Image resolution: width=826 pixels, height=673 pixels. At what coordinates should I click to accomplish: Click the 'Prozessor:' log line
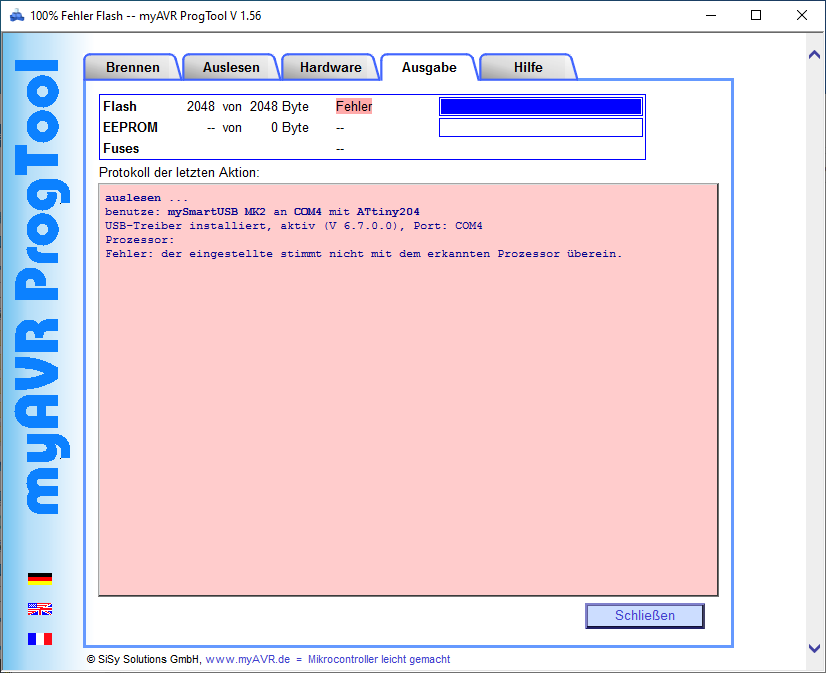(x=140, y=240)
